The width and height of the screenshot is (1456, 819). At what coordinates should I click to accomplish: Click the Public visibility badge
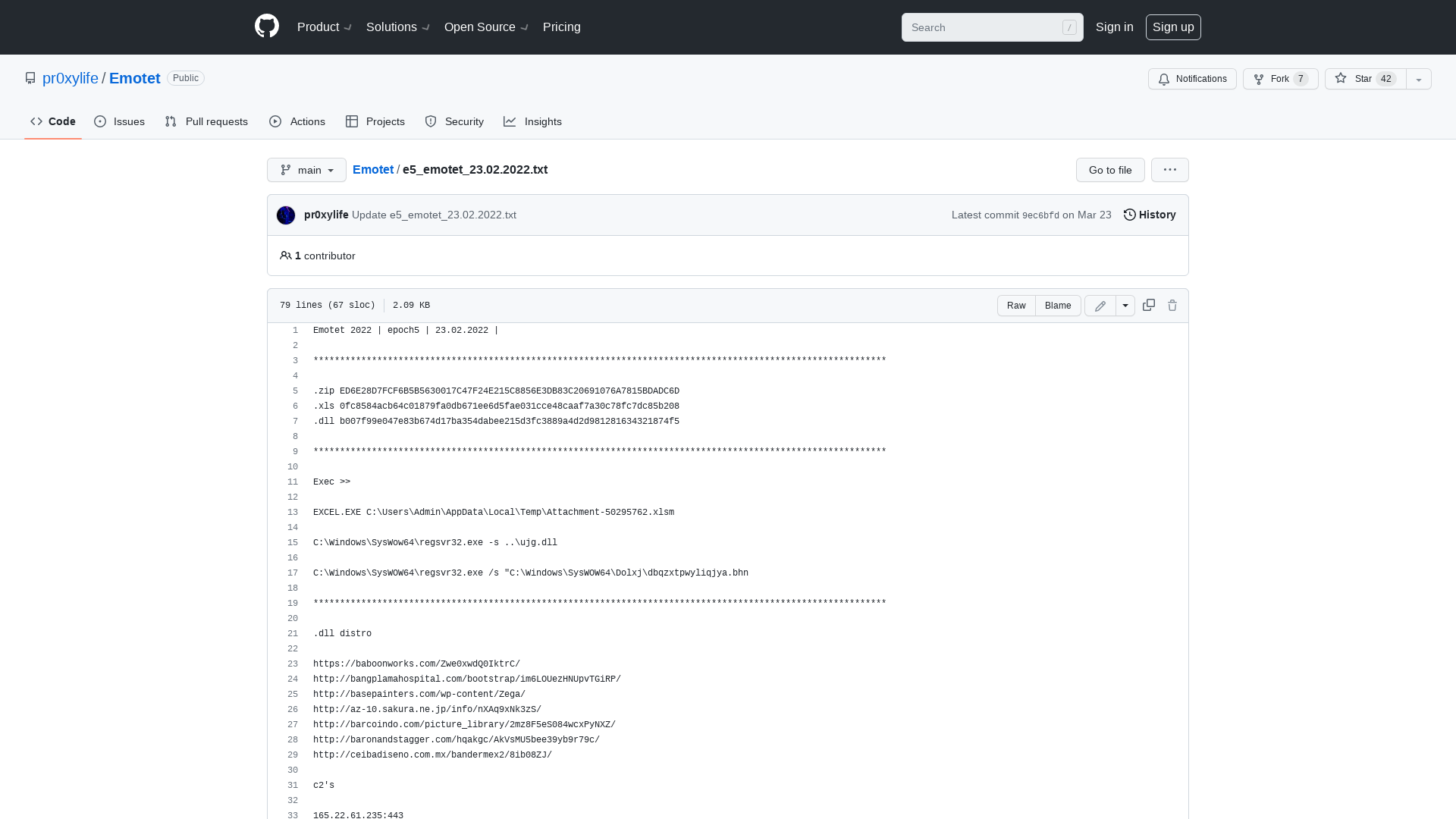(x=186, y=78)
